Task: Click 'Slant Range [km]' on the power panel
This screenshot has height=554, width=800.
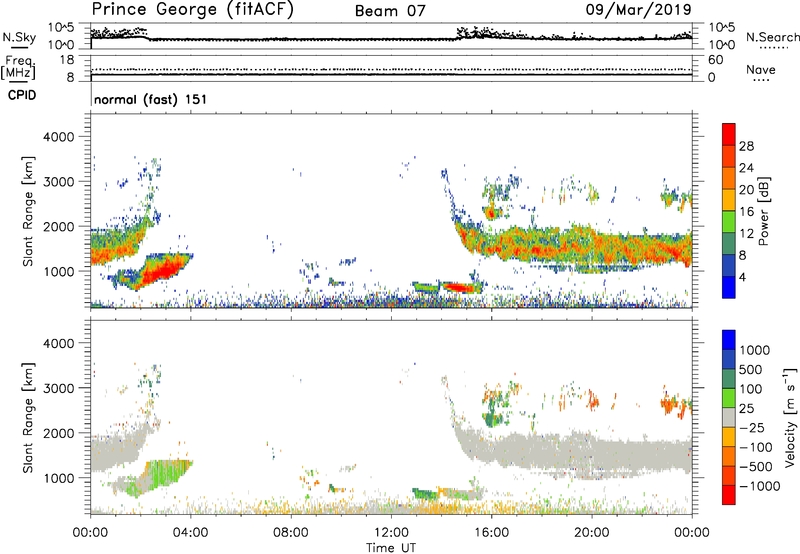Action: tap(28, 211)
